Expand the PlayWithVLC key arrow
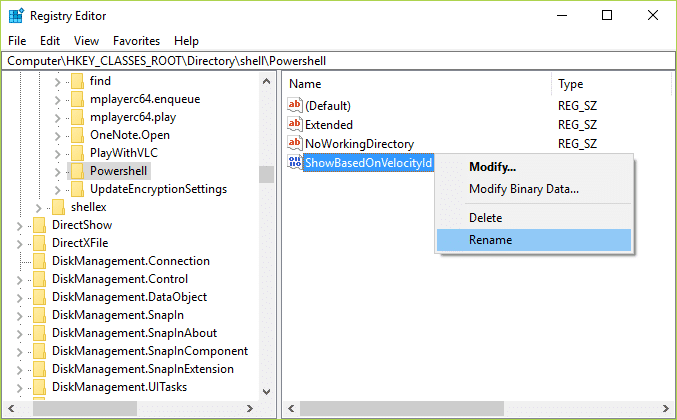 57,154
